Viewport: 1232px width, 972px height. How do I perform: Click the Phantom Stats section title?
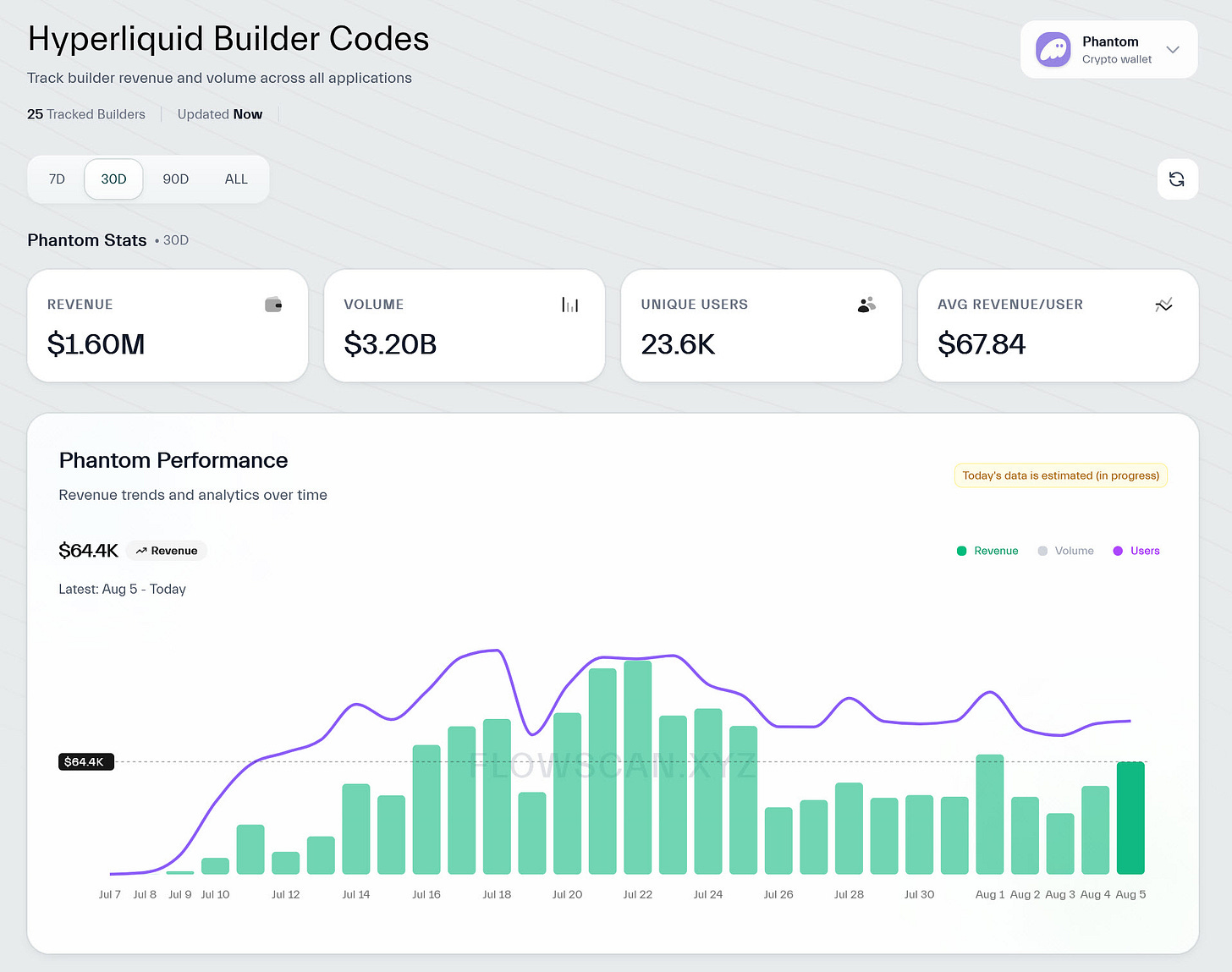[x=87, y=240]
